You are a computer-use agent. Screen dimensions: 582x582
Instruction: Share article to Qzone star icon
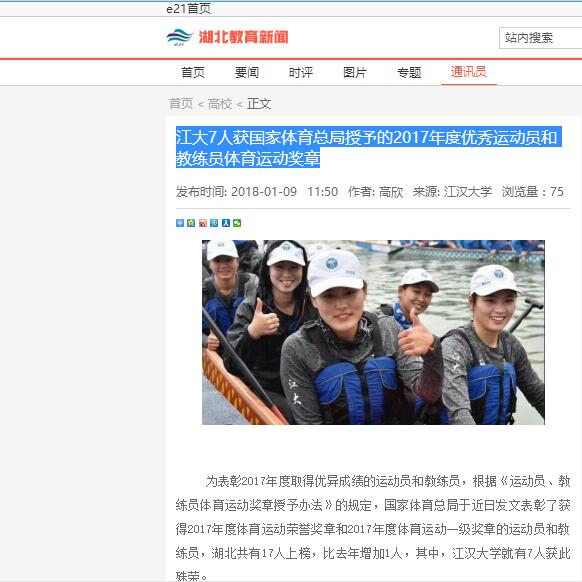pyautogui.click(x=191, y=223)
